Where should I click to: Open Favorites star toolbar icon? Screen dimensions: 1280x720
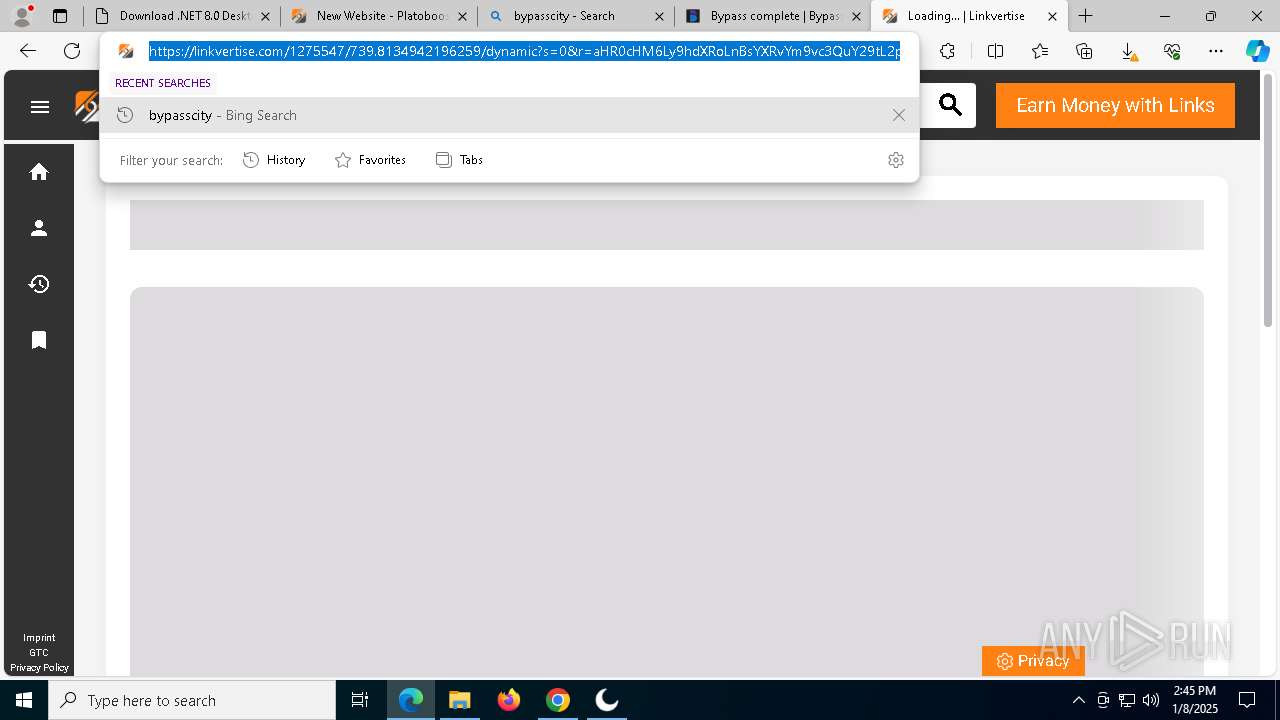1040,51
